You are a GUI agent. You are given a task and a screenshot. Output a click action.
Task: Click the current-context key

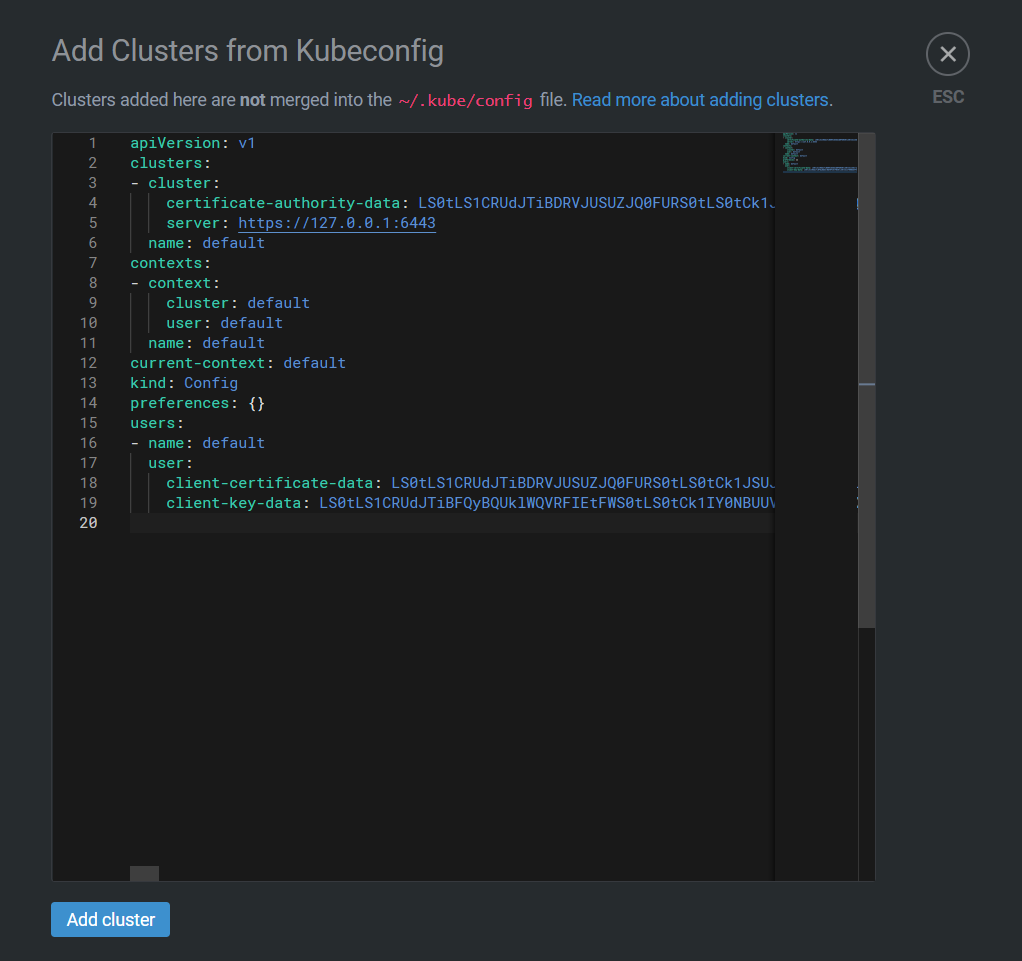point(201,363)
